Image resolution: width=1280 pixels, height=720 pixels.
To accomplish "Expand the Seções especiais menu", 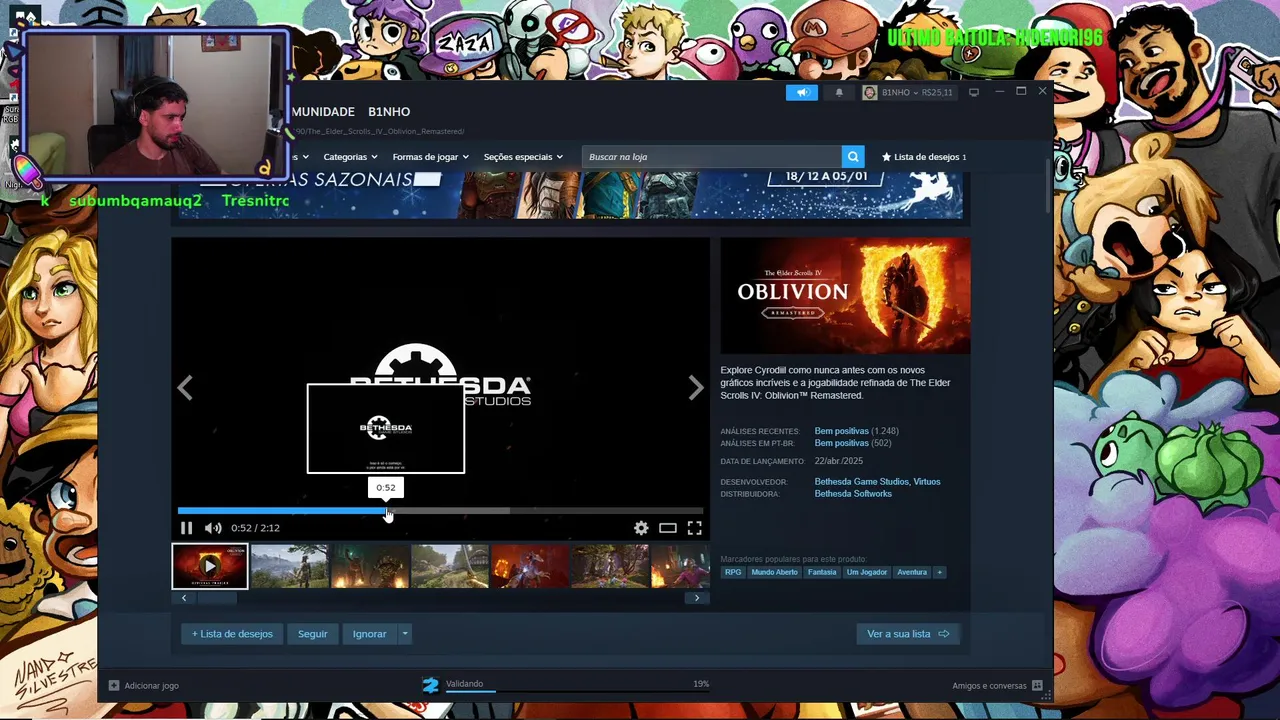I will pos(523,157).
